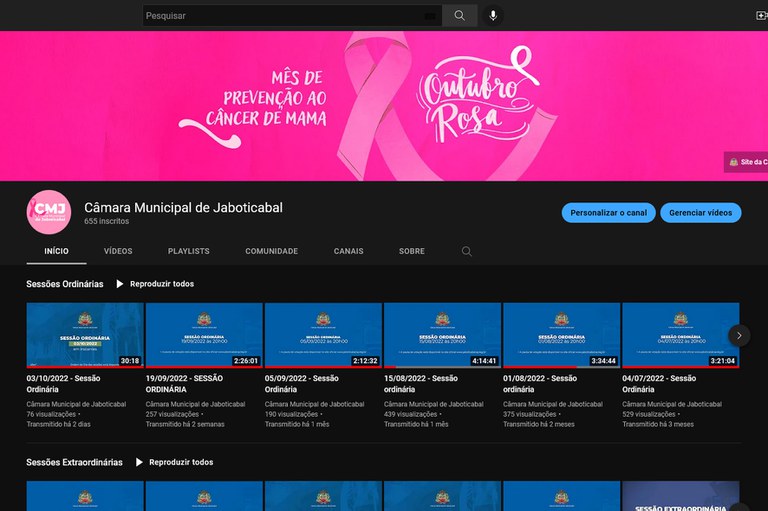
Task: Click the search magnifier button
Action: pos(459,16)
